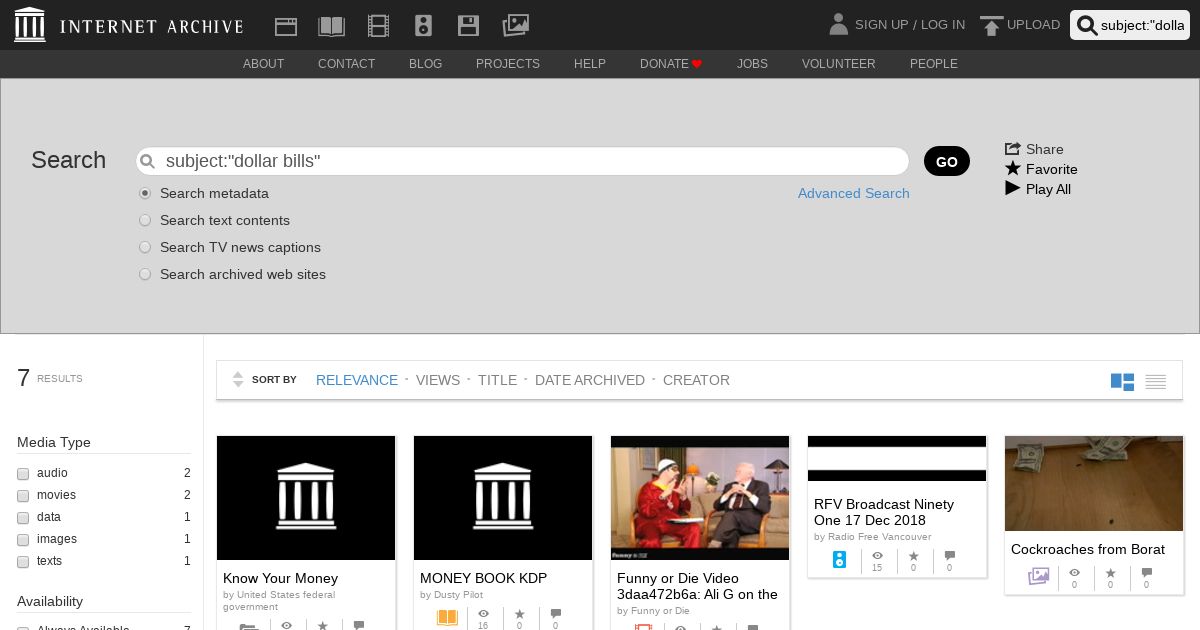Open the Audio speaker icon in top bar

coord(423,26)
